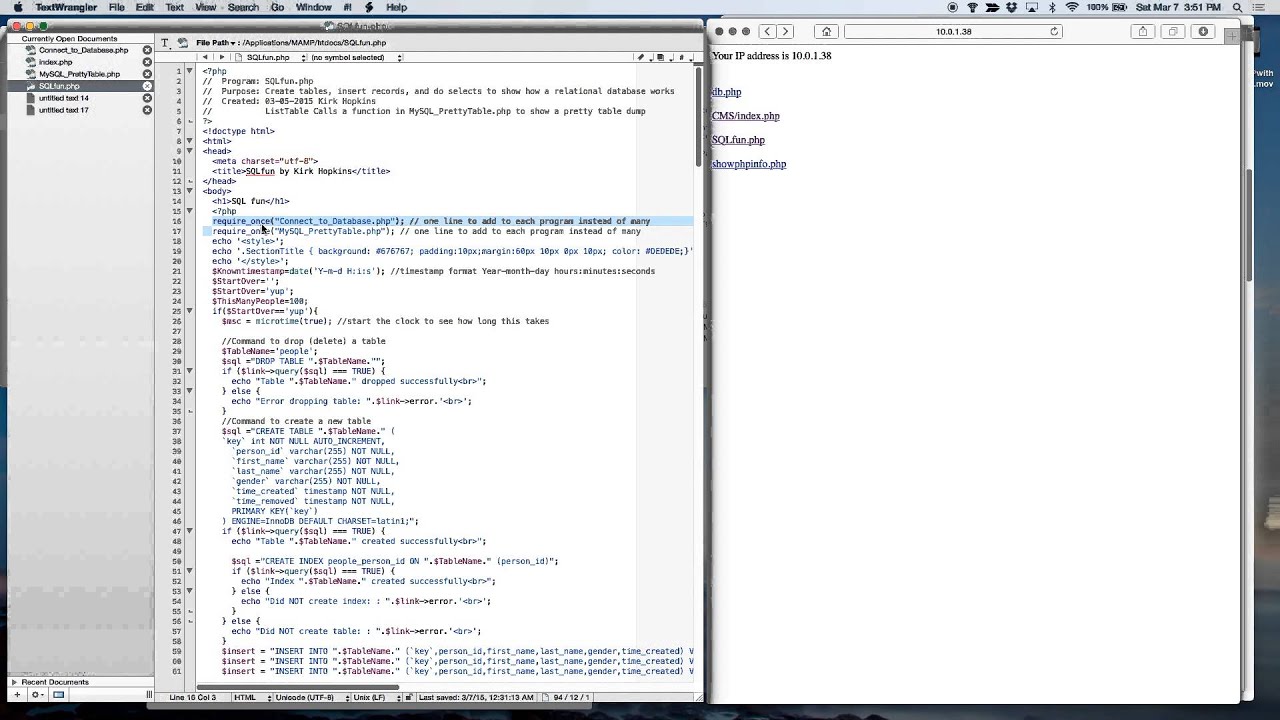Click the Text Options (T) toolbar icon

click(165, 43)
